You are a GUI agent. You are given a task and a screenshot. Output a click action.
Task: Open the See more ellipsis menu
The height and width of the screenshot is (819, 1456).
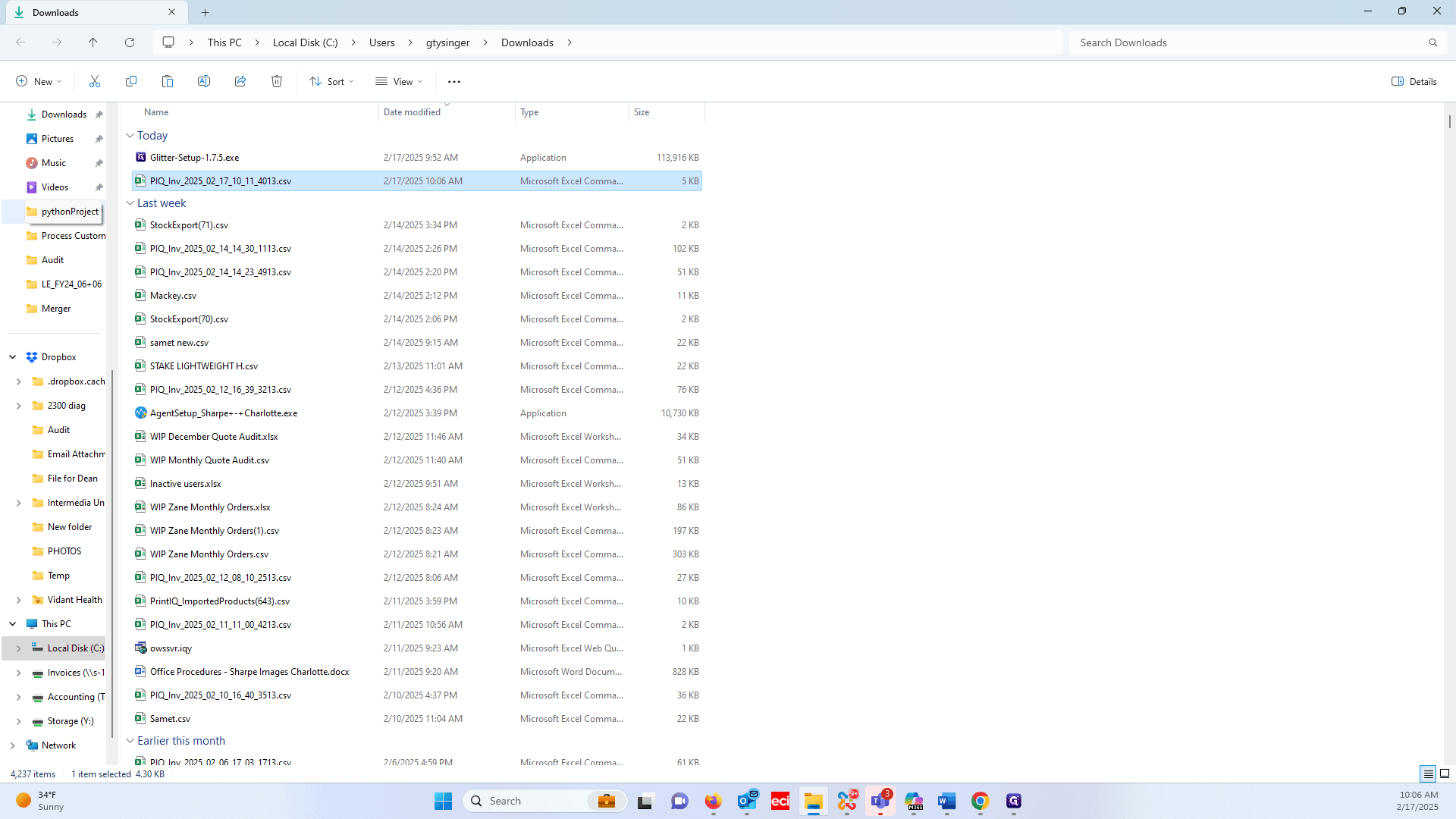(x=454, y=81)
